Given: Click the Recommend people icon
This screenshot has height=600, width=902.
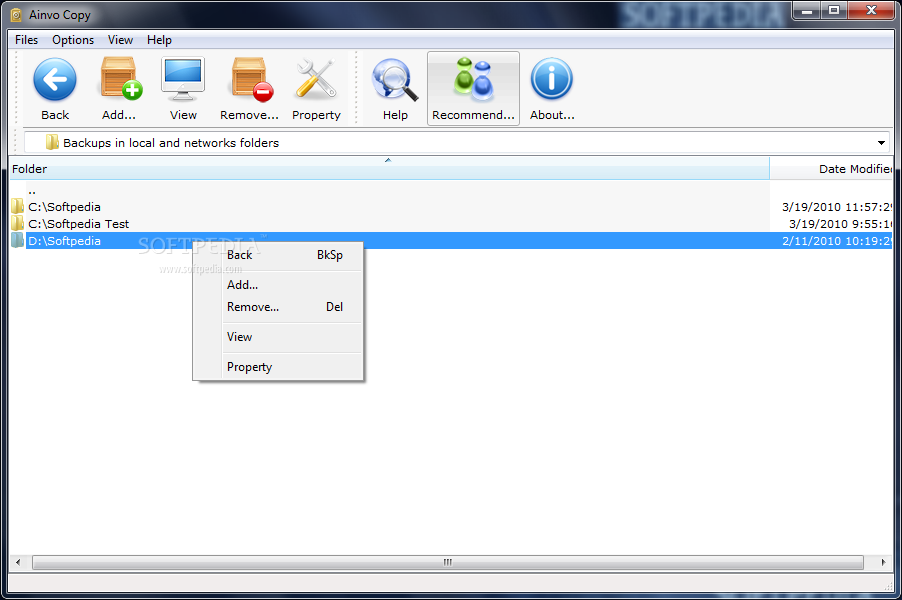Looking at the screenshot, I should (x=473, y=78).
